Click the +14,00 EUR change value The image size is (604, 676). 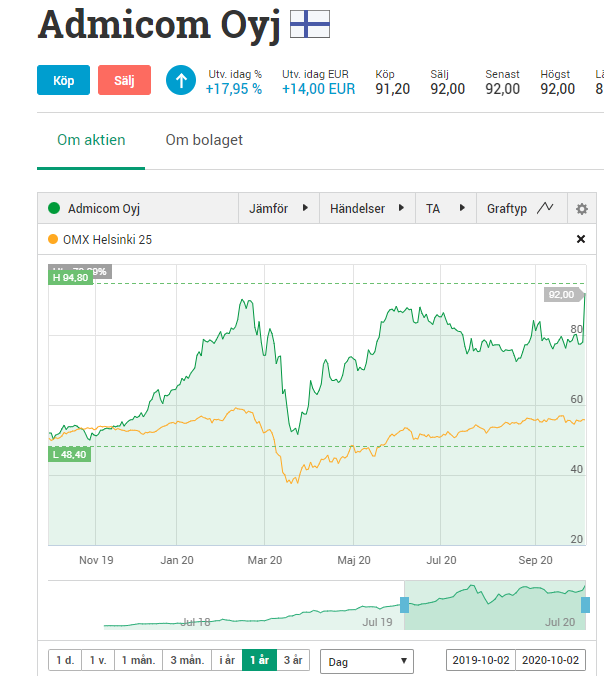[x=319, y=89]
